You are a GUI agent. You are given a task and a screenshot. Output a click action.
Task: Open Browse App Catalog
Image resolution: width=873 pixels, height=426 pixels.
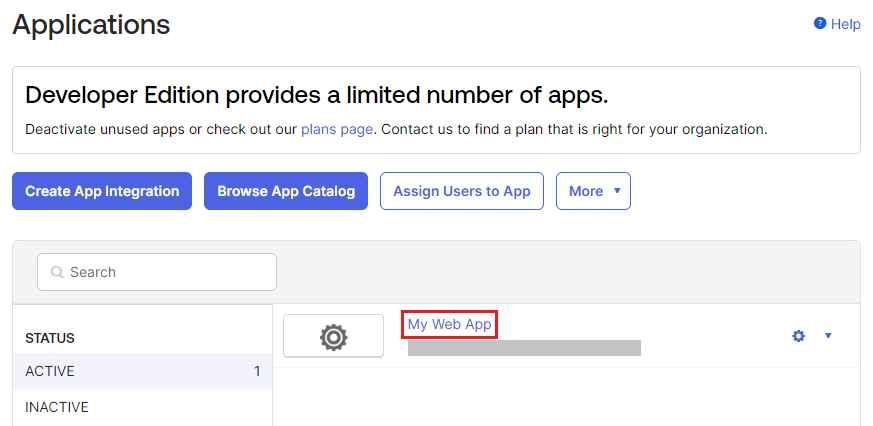pyautogui.click(x=286, y=191)
